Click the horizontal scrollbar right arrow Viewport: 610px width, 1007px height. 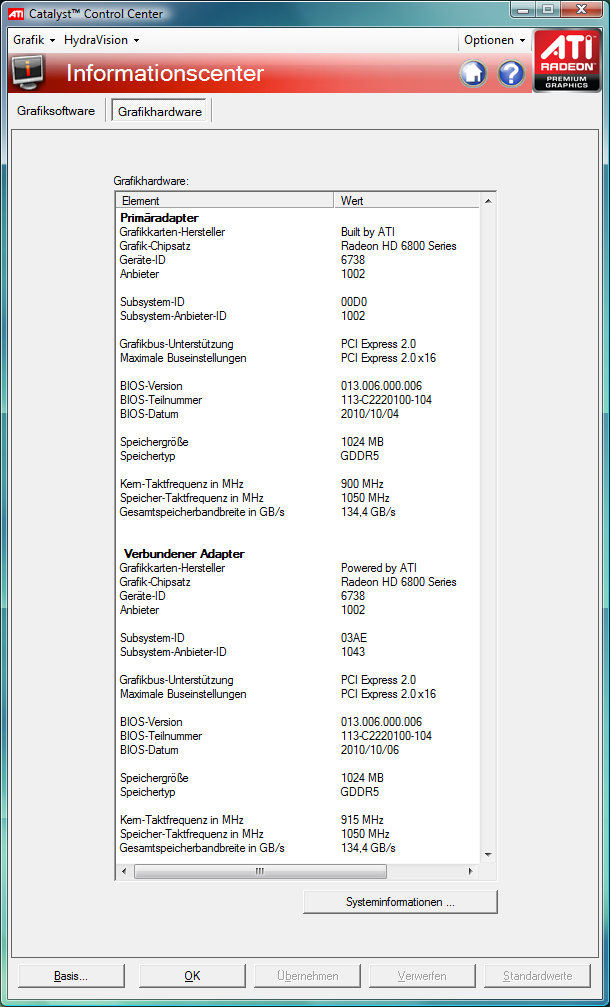click(x=471, y=871)
